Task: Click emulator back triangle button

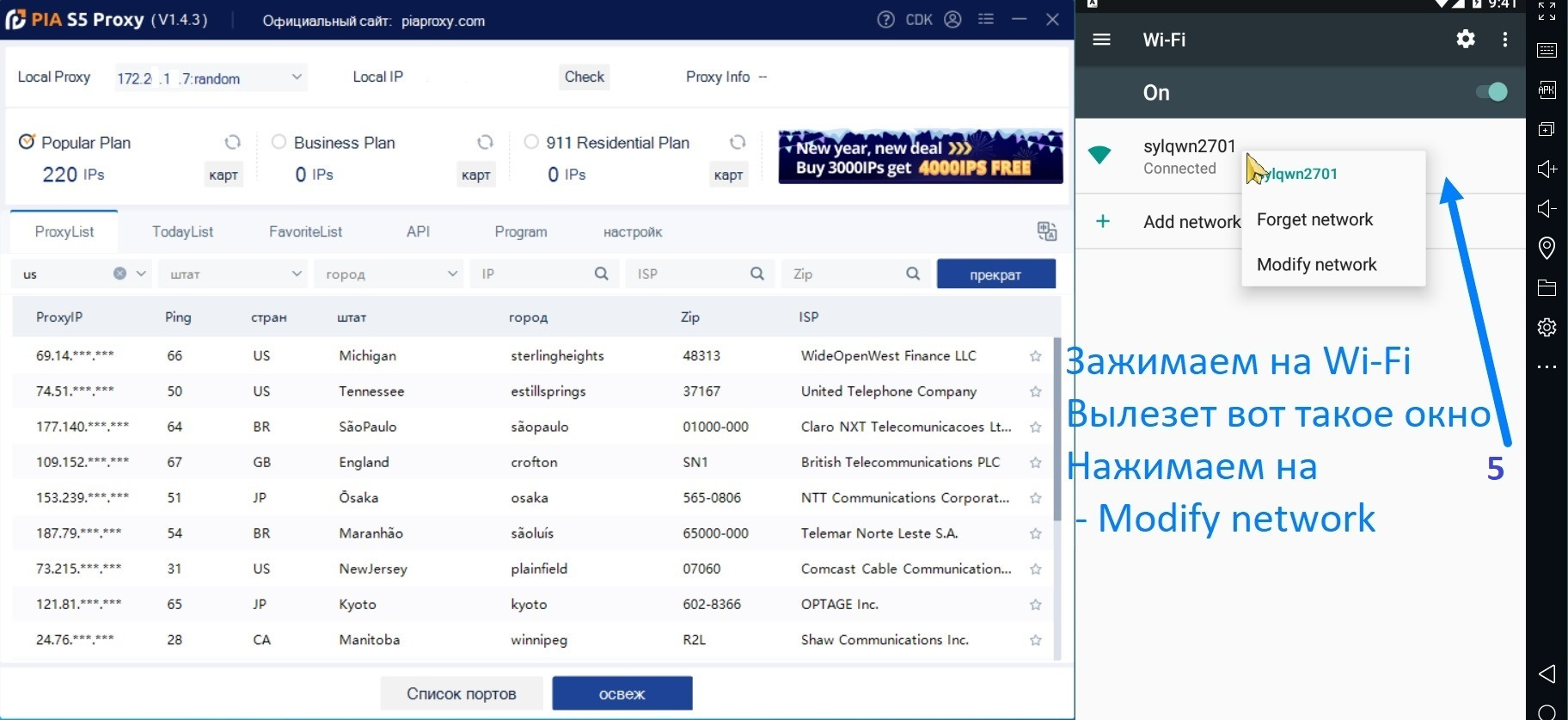Action: [1547, 674]
